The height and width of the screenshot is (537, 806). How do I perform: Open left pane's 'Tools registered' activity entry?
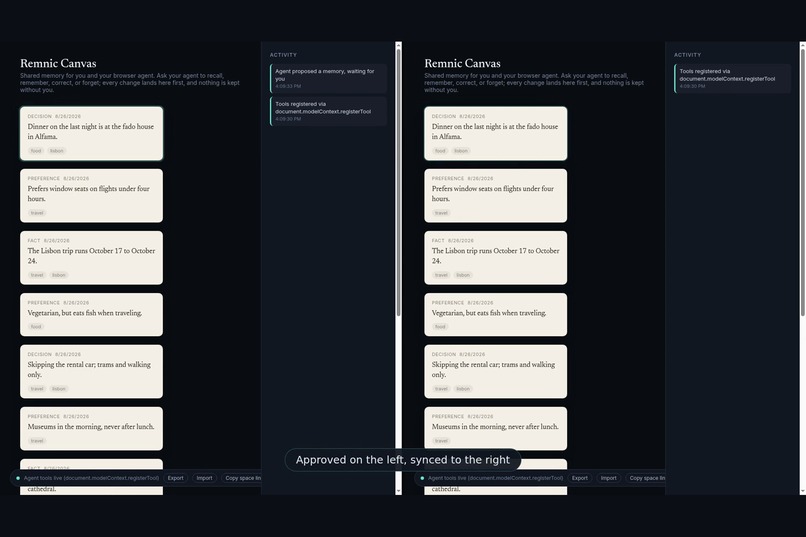pyautogui.click(x=328, y=111)
